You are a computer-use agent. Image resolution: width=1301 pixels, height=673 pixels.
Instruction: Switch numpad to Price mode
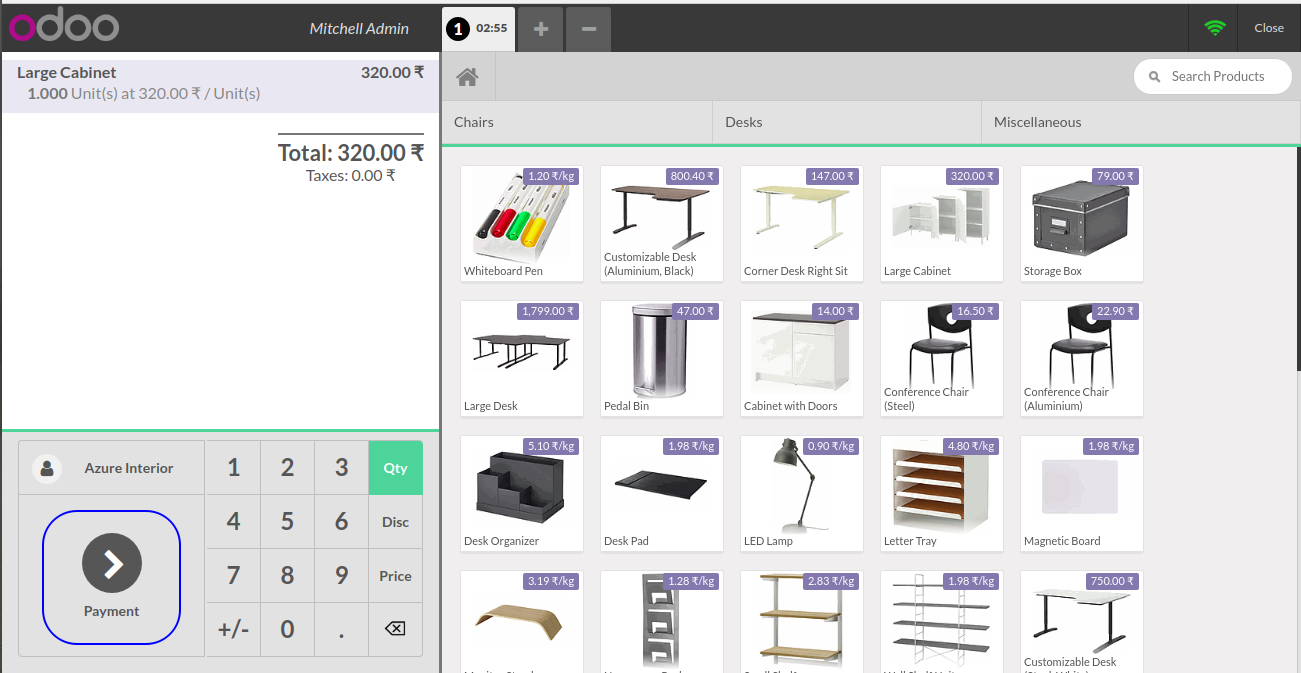(x=395, y=575)
